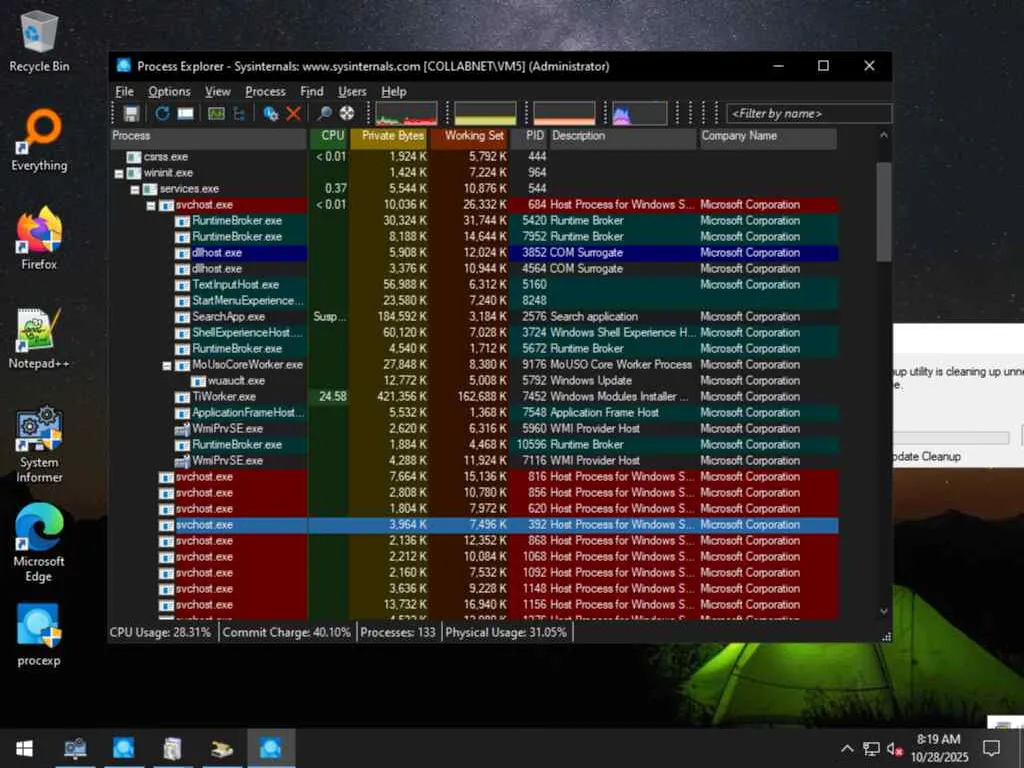1024x768 pixels.
Task: Open the Help menu
Action: click(394, 91)
